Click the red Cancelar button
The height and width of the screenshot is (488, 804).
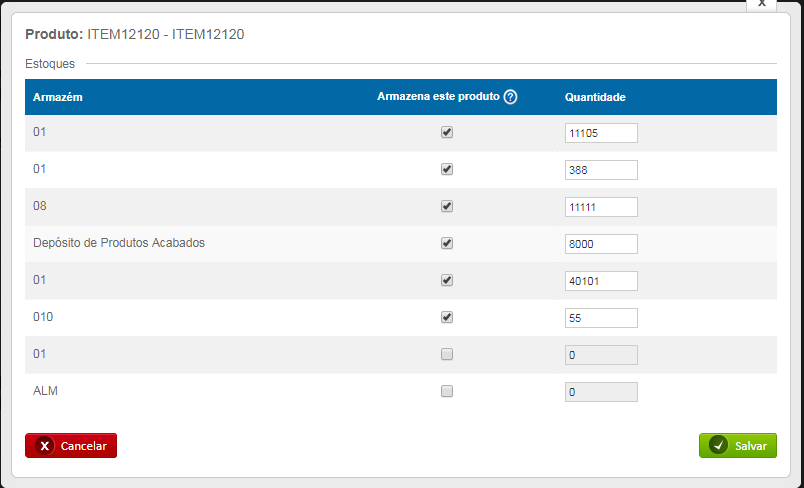pos(71,446)
